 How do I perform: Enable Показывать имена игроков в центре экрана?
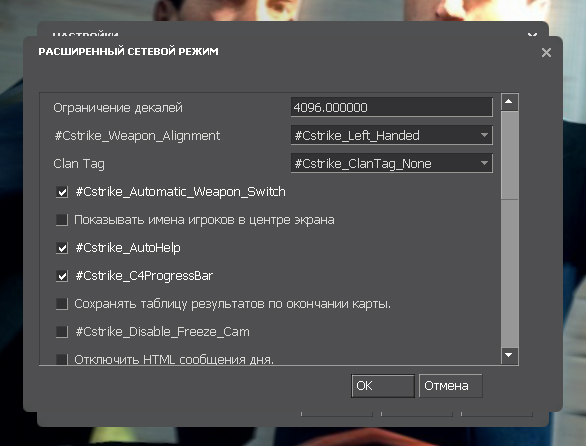tap(62, 220)
